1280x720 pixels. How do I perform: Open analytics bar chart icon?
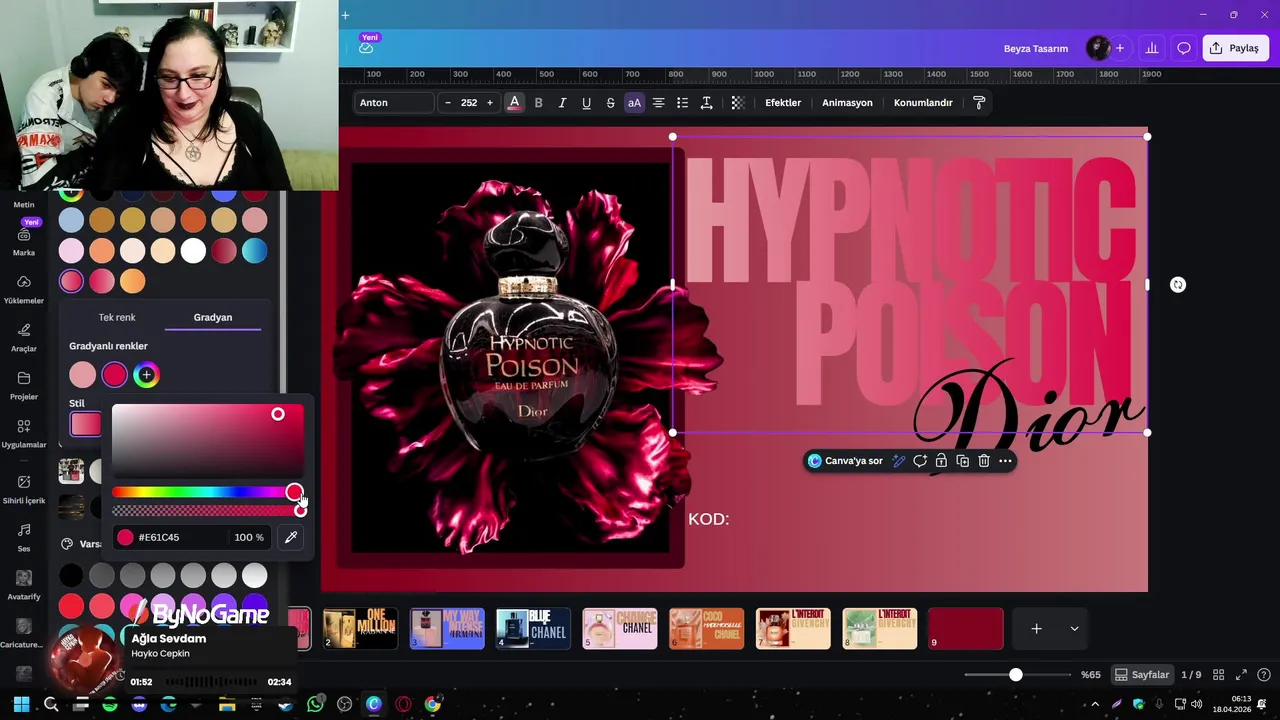[1152, 48]
